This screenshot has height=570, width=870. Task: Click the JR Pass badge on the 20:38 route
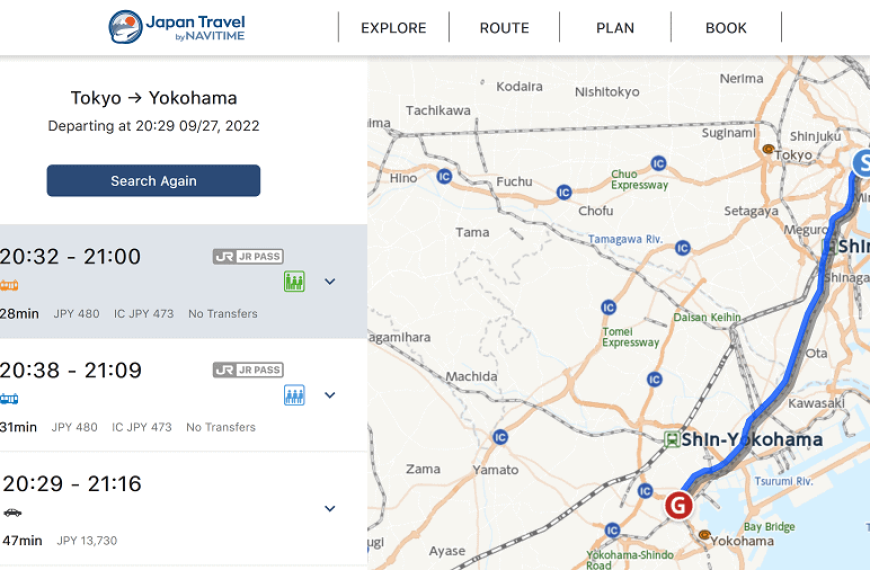tap(248, 370)
